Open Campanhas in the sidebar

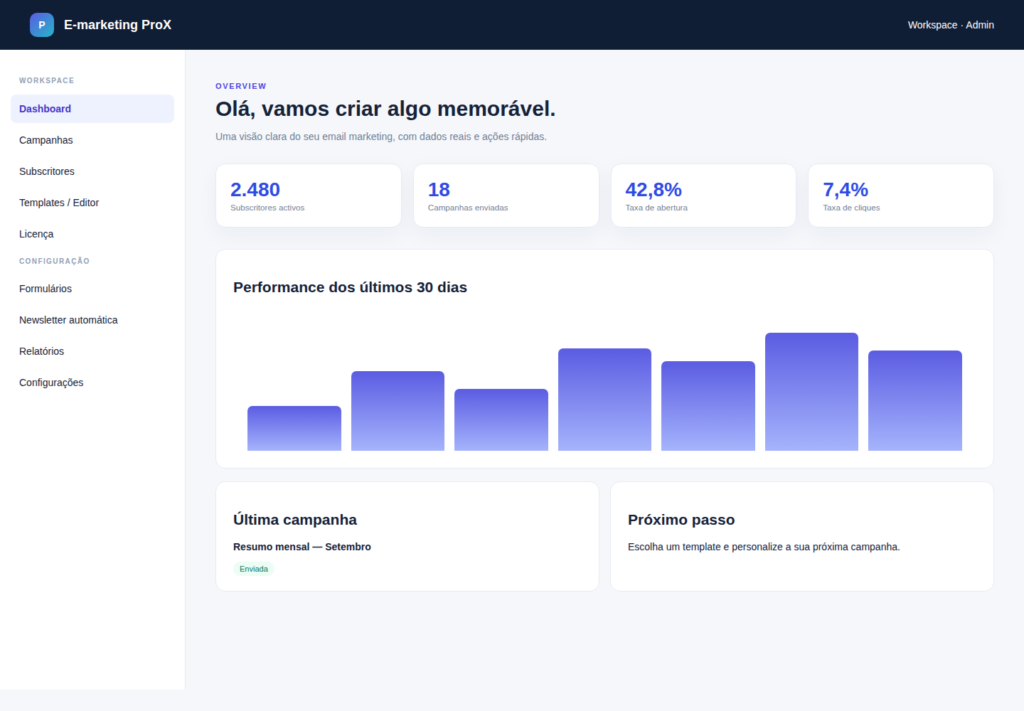(x=92, y=140)
